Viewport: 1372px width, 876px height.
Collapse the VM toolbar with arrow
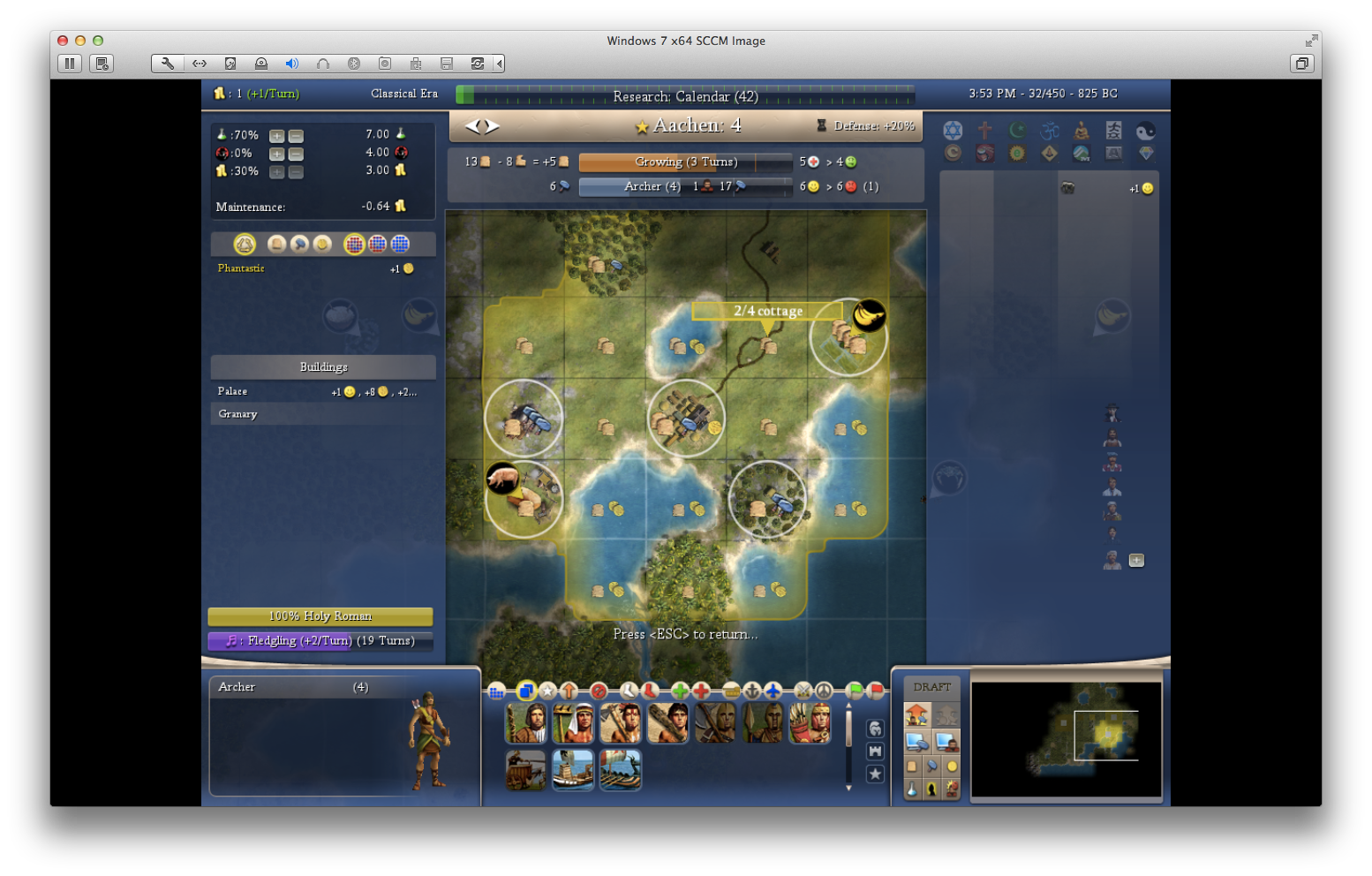point(500,64)
